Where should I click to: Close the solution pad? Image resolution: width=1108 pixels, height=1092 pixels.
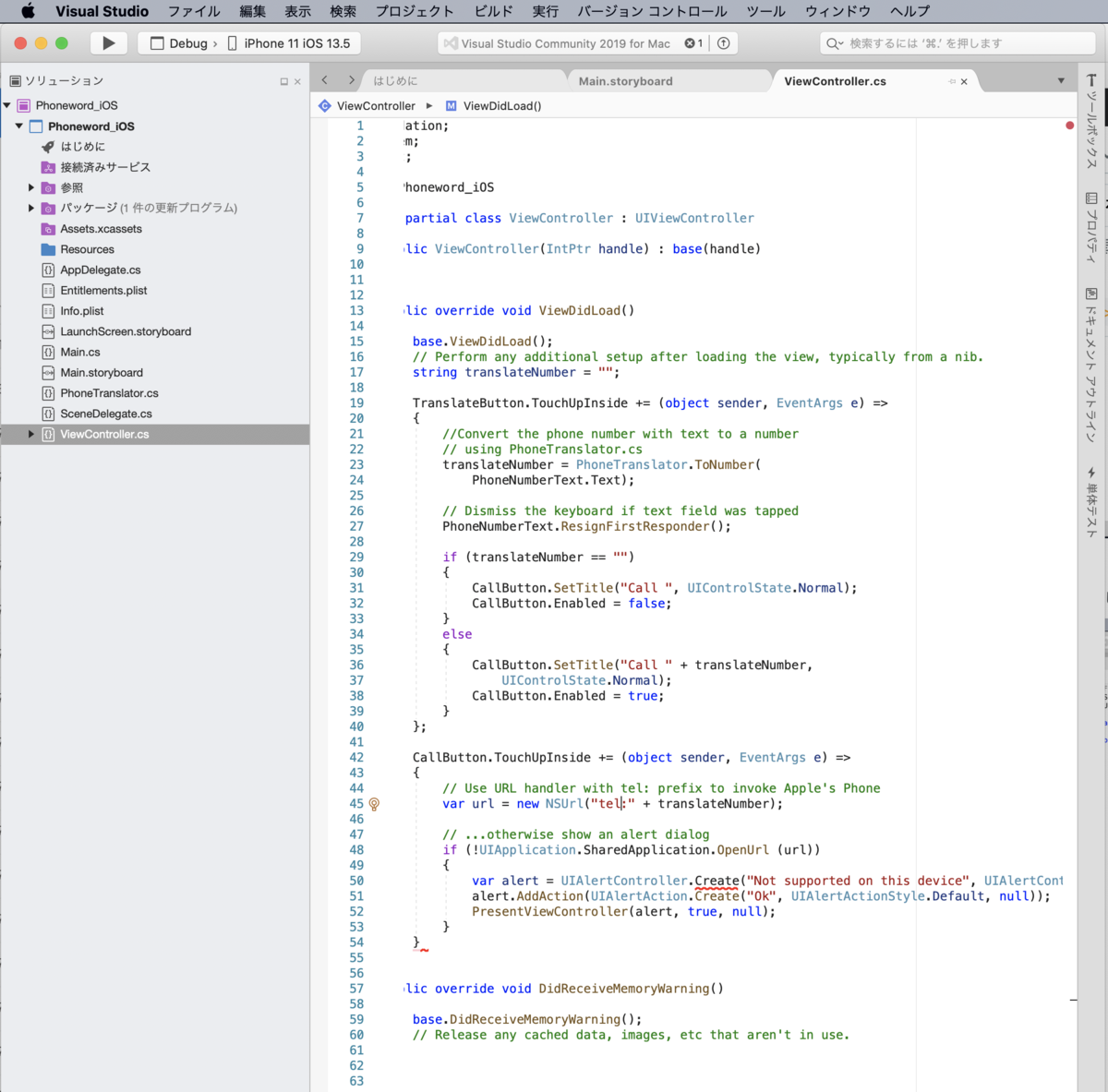[x=297, y=81]
